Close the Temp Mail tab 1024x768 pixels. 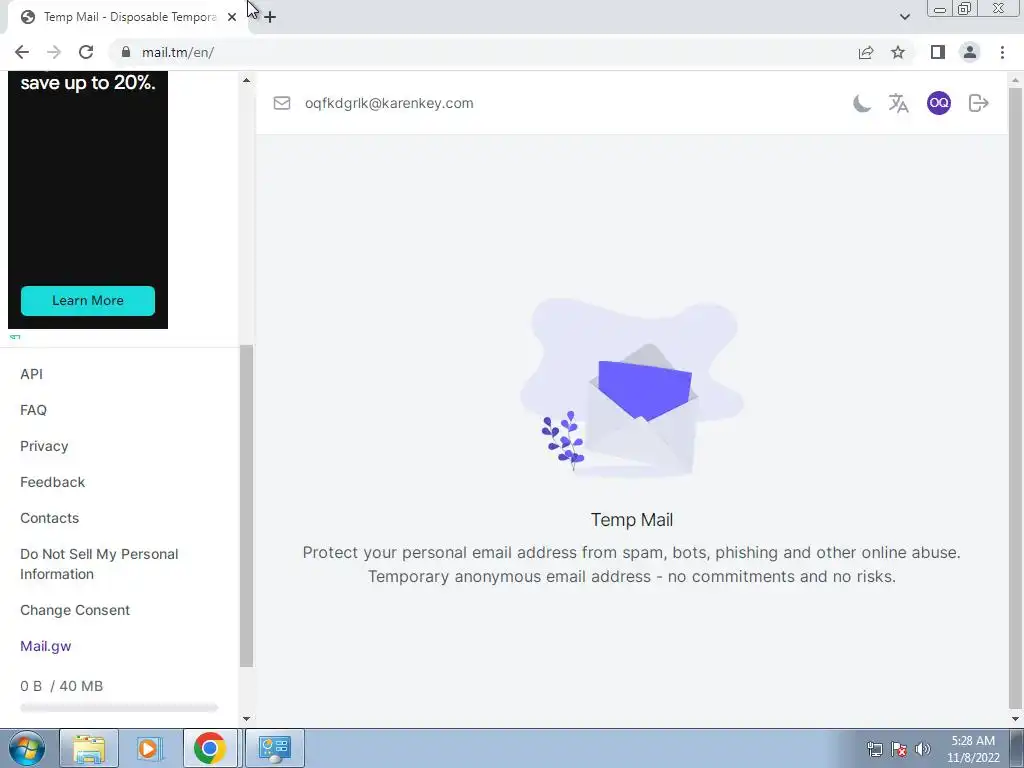coord(232,17)
